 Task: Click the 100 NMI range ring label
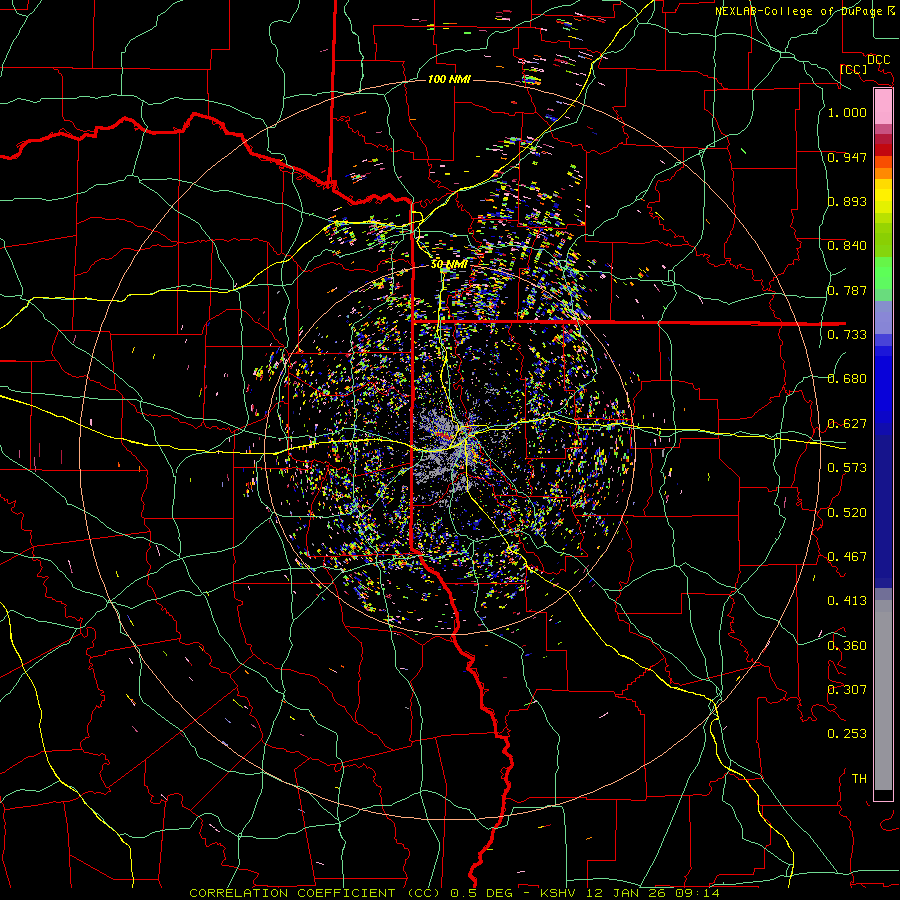click(x=449, y=79)
